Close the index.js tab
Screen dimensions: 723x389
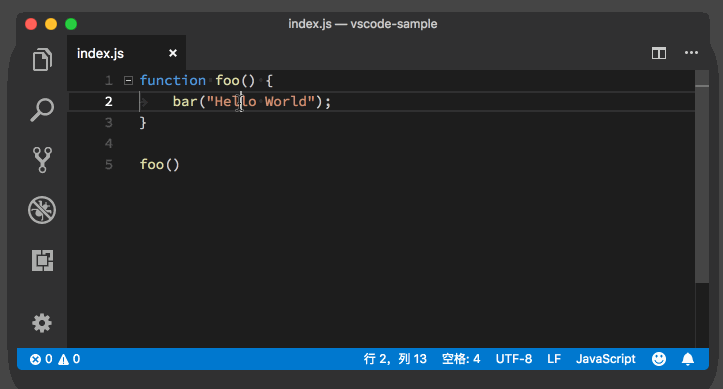point(173,53)
